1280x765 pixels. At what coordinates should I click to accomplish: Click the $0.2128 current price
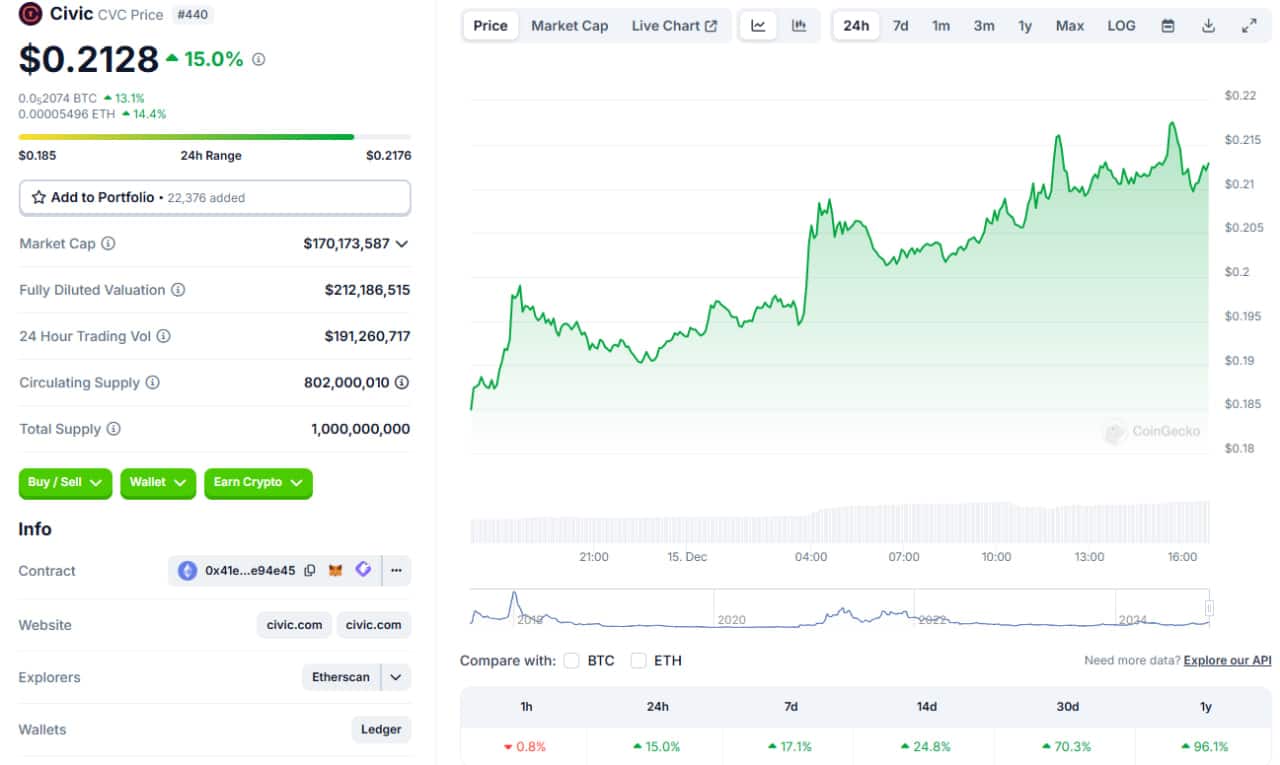tap(89, 60)
